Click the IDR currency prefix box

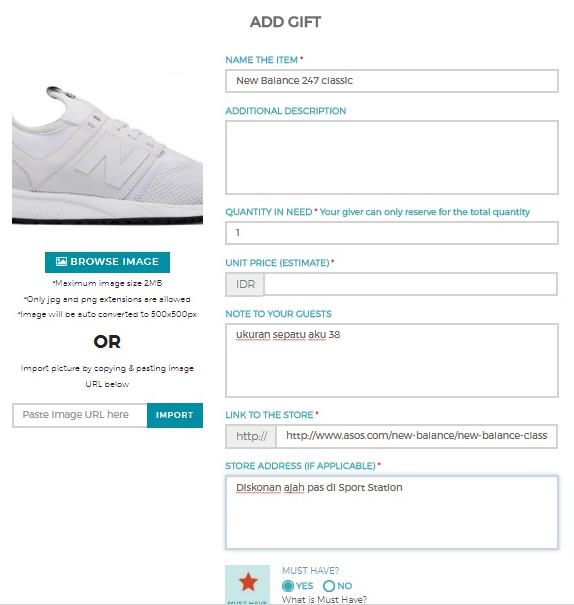[x=245, y=284]
